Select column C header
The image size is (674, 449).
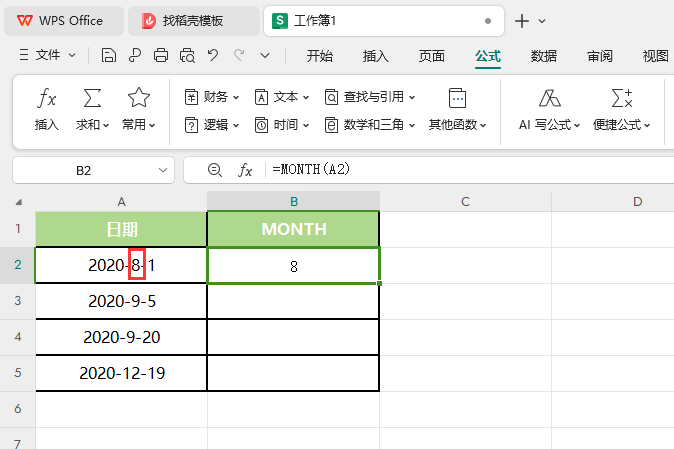[x=466, y=202]
